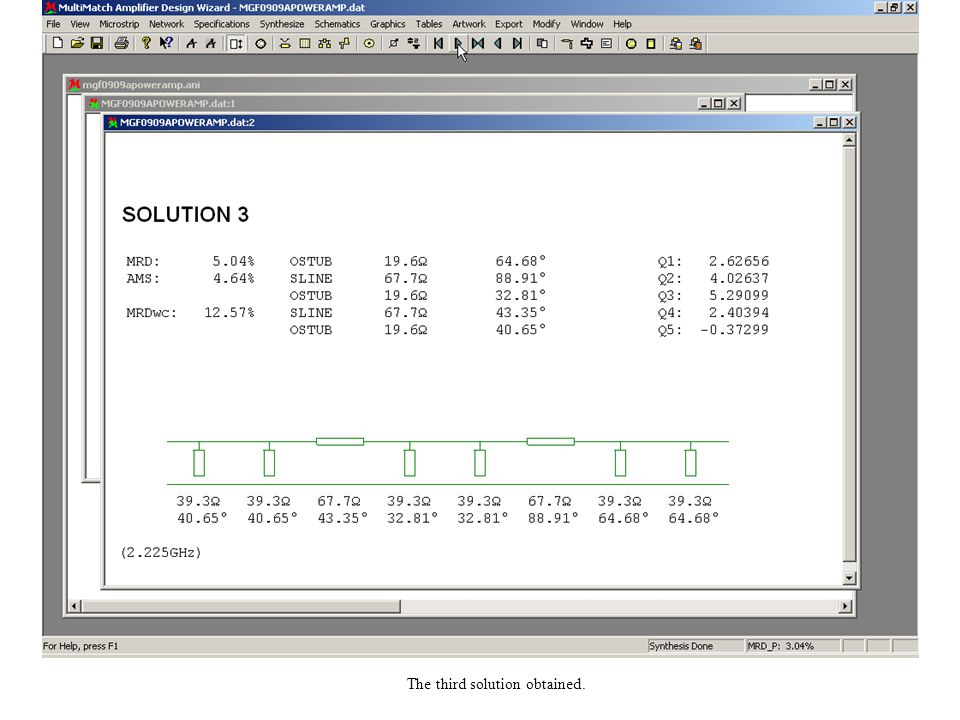960x720 pixels.
Task: Open the Microstrip menu
Action: click(119, 24)
